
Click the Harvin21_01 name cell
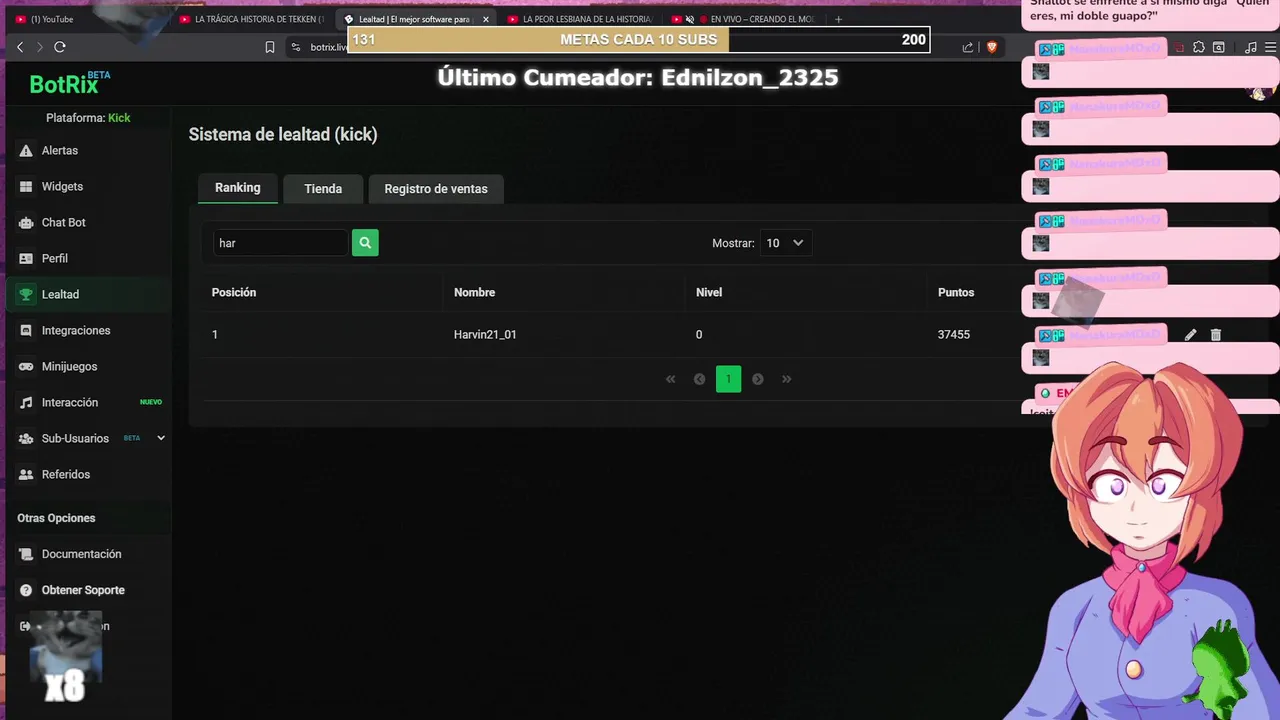coord(485,335)
